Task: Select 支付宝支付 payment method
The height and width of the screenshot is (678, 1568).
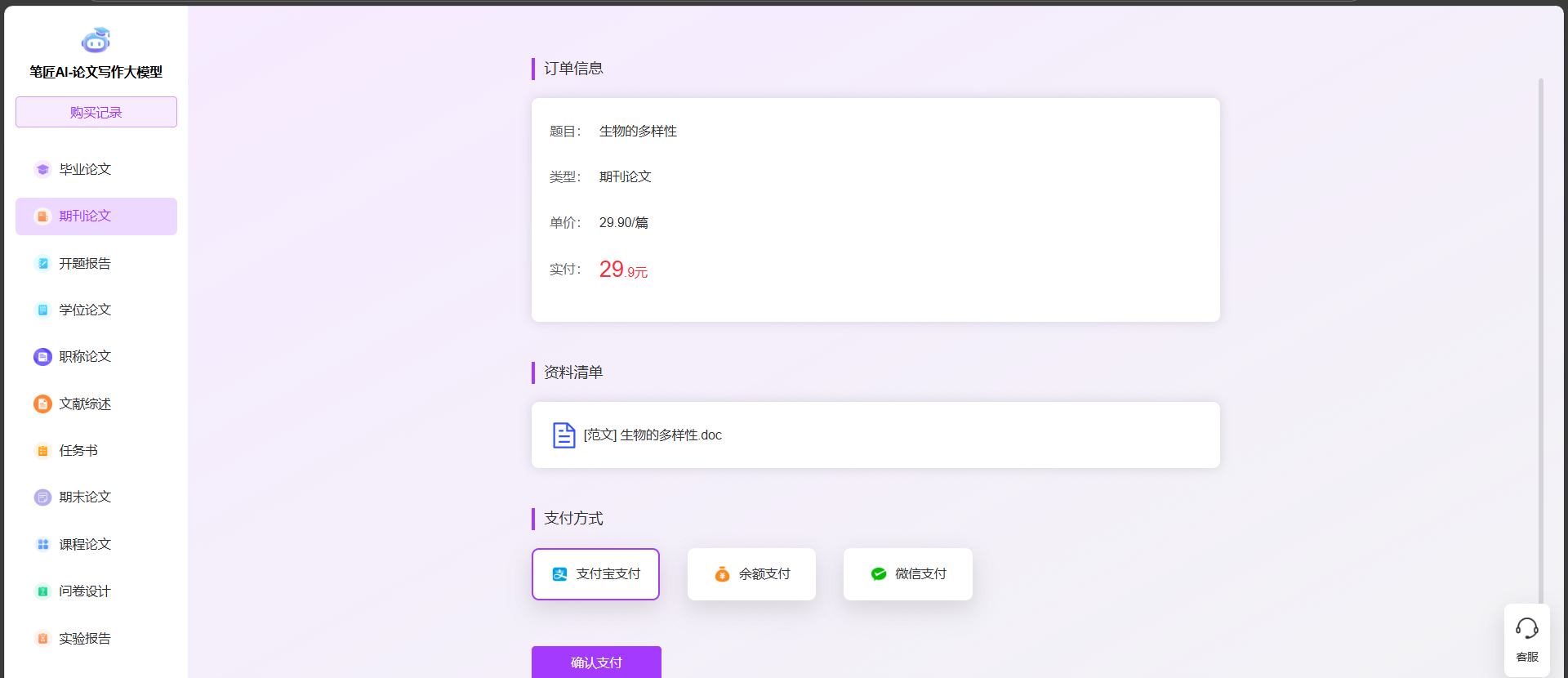Action: tap(595, 574)
